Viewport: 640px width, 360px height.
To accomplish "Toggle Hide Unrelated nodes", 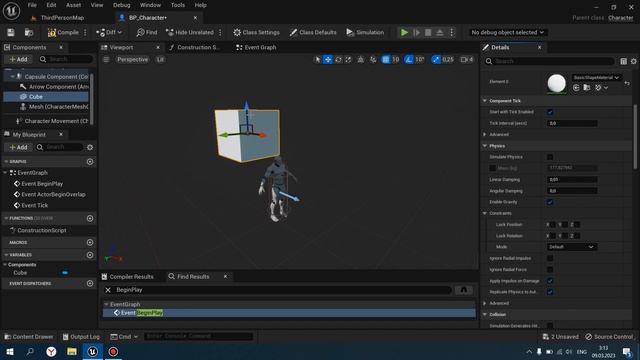I will click(x=190, y=32).
